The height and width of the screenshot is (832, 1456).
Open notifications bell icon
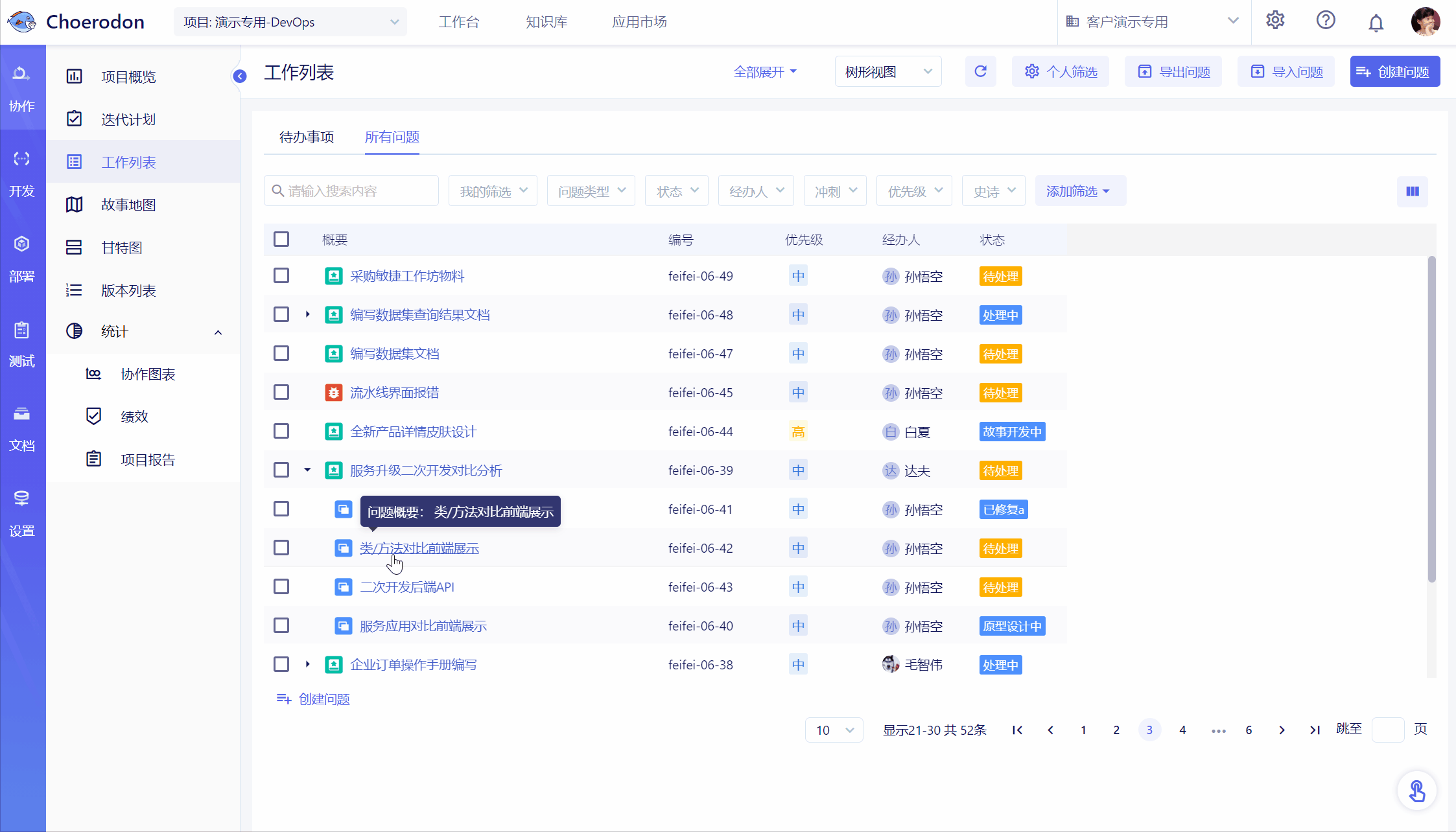click(1376, 22)
